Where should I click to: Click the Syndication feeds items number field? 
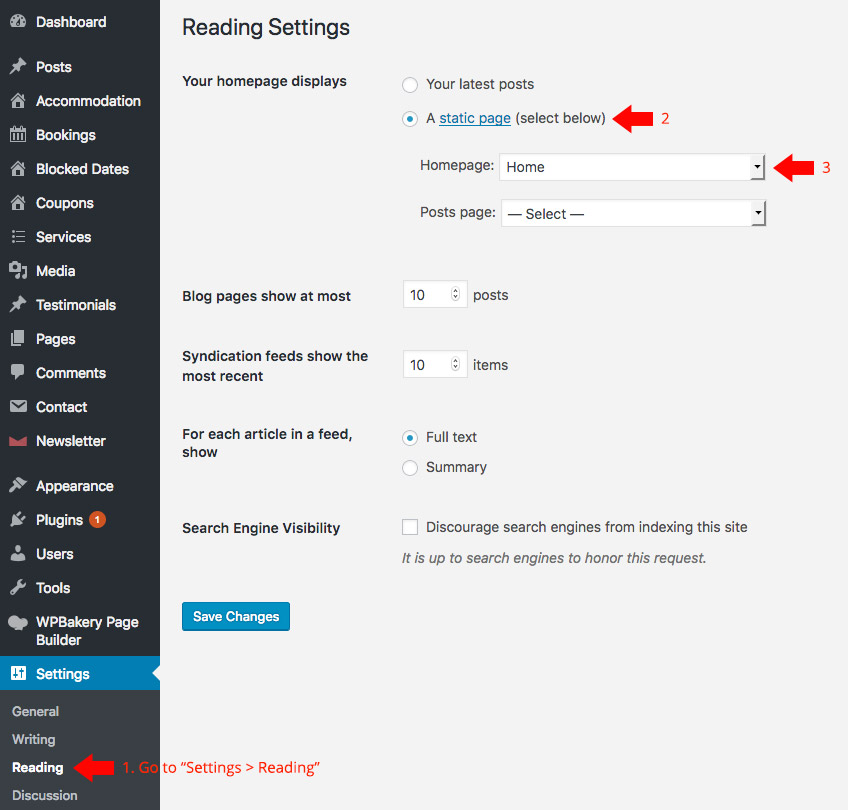click(428, 365)
